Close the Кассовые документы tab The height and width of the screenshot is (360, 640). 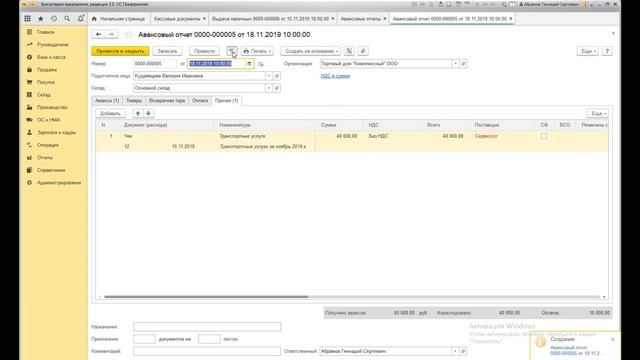pos(204,19)
